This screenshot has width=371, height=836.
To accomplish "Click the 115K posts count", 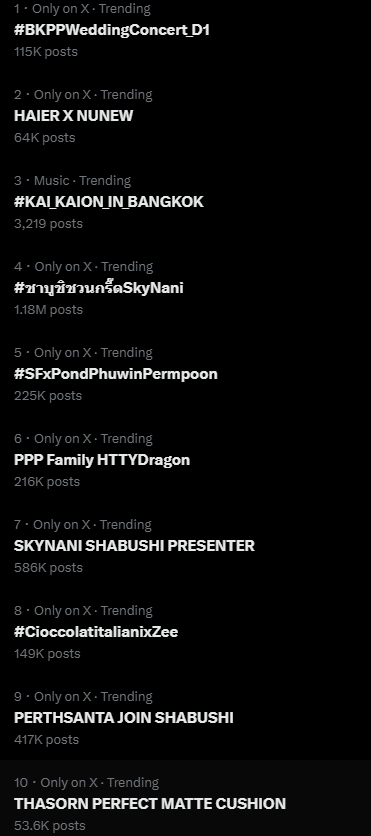I will 46,52.
